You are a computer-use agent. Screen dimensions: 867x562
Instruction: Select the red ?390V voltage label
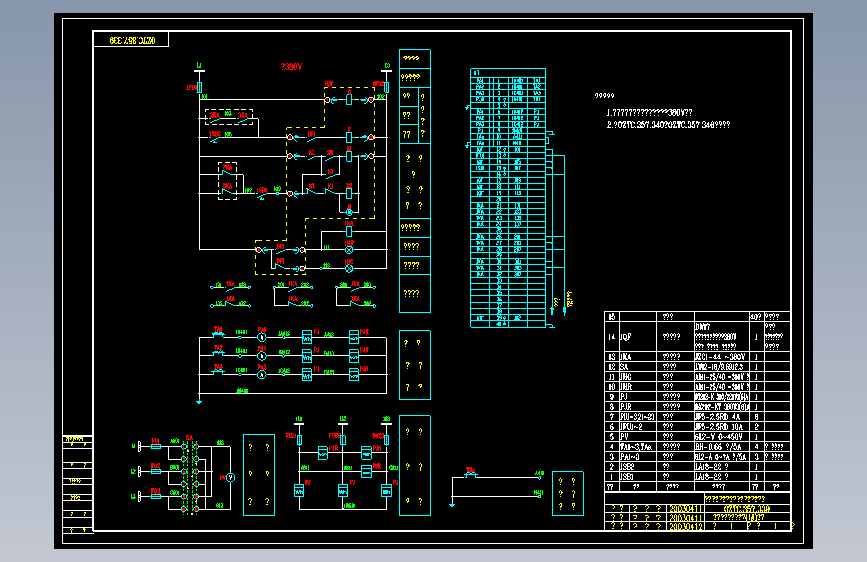[291, 67]
